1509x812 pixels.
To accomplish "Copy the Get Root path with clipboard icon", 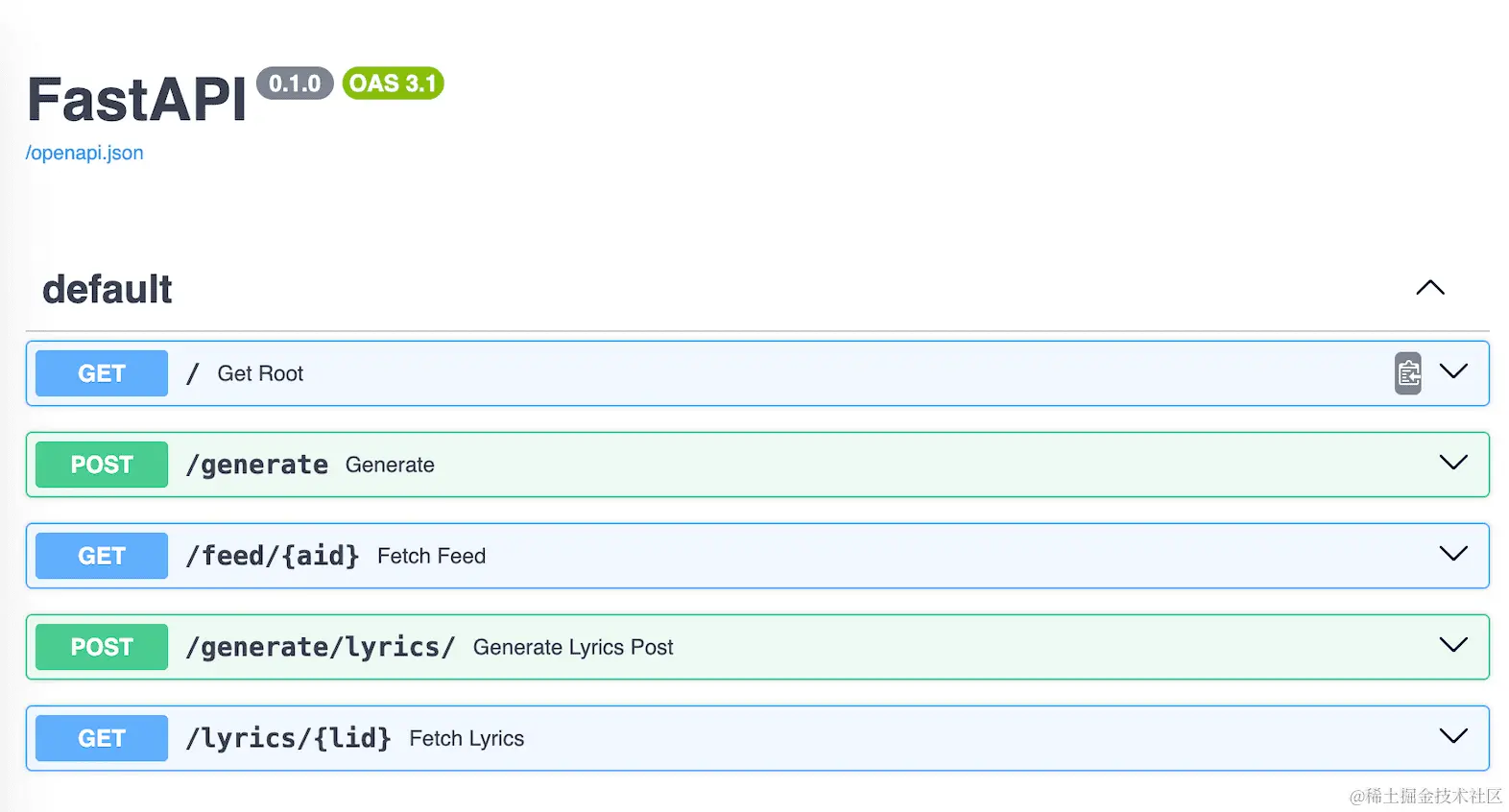I will click(x=1407, y=373).
